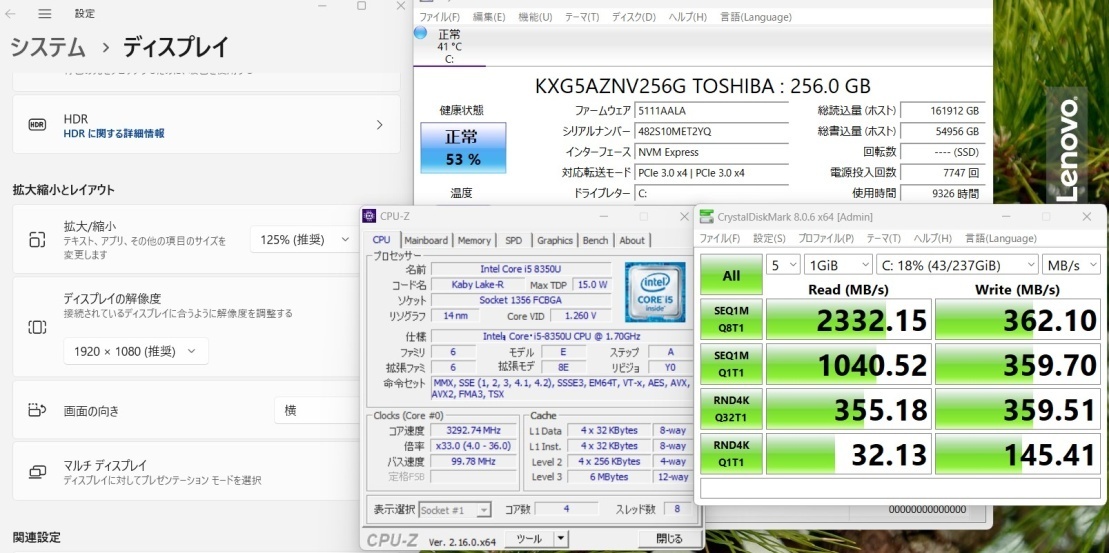Click the Intel Core i5 logo in CPU-Z
1109x553 pixels.
point(654,291)
